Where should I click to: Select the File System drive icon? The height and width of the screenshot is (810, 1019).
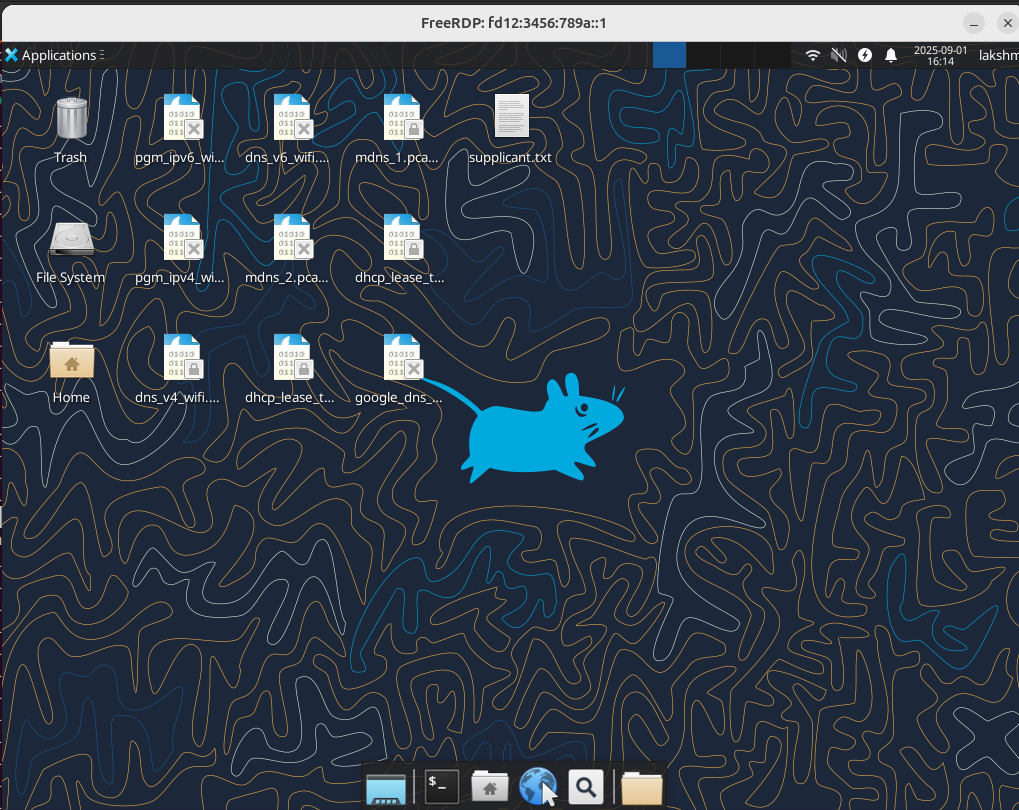70,240
